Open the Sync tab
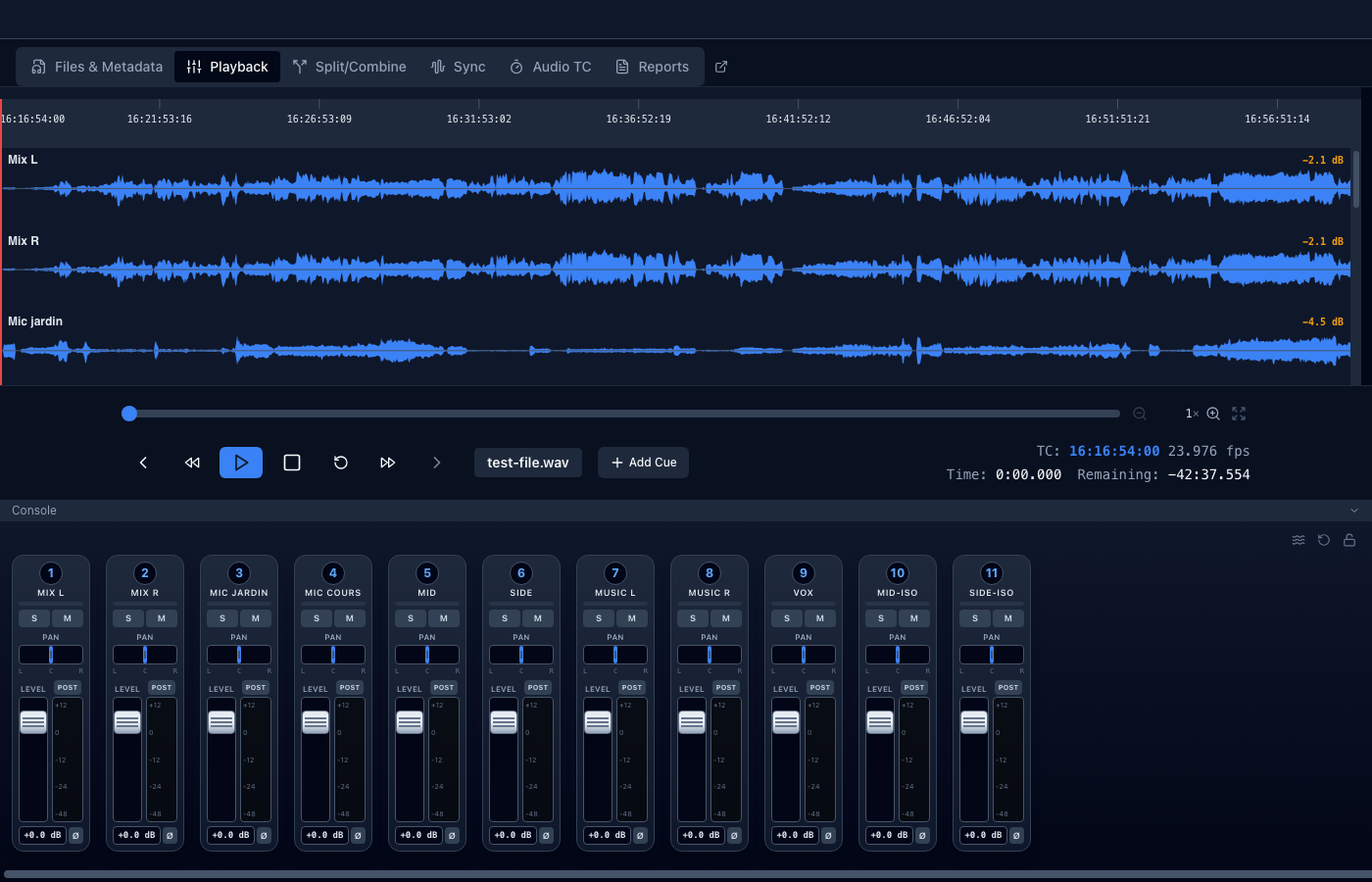The height and width of the screenshot is (882, 1372). click(x=458, y=67)
